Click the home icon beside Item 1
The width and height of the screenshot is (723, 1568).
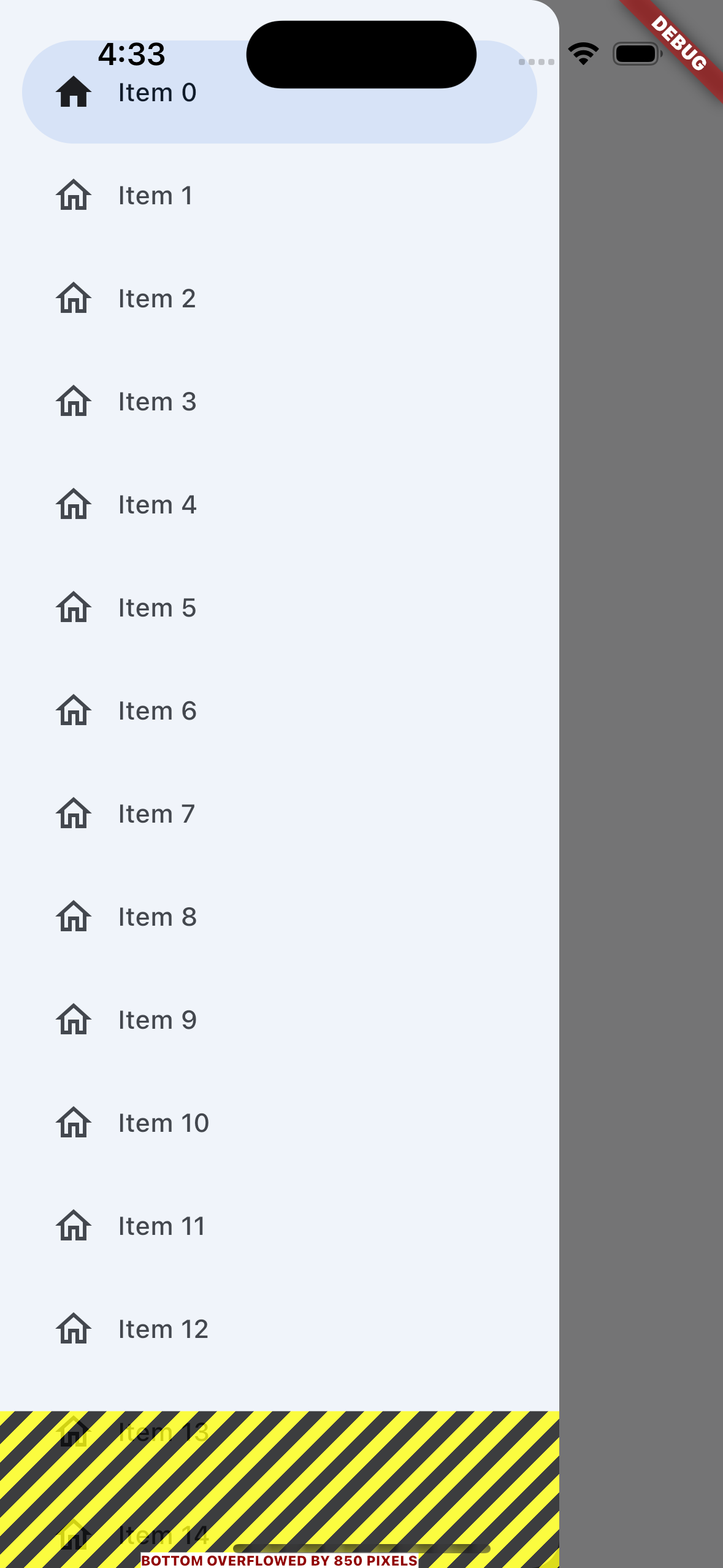pyautogui.click(x=74, y=195)
